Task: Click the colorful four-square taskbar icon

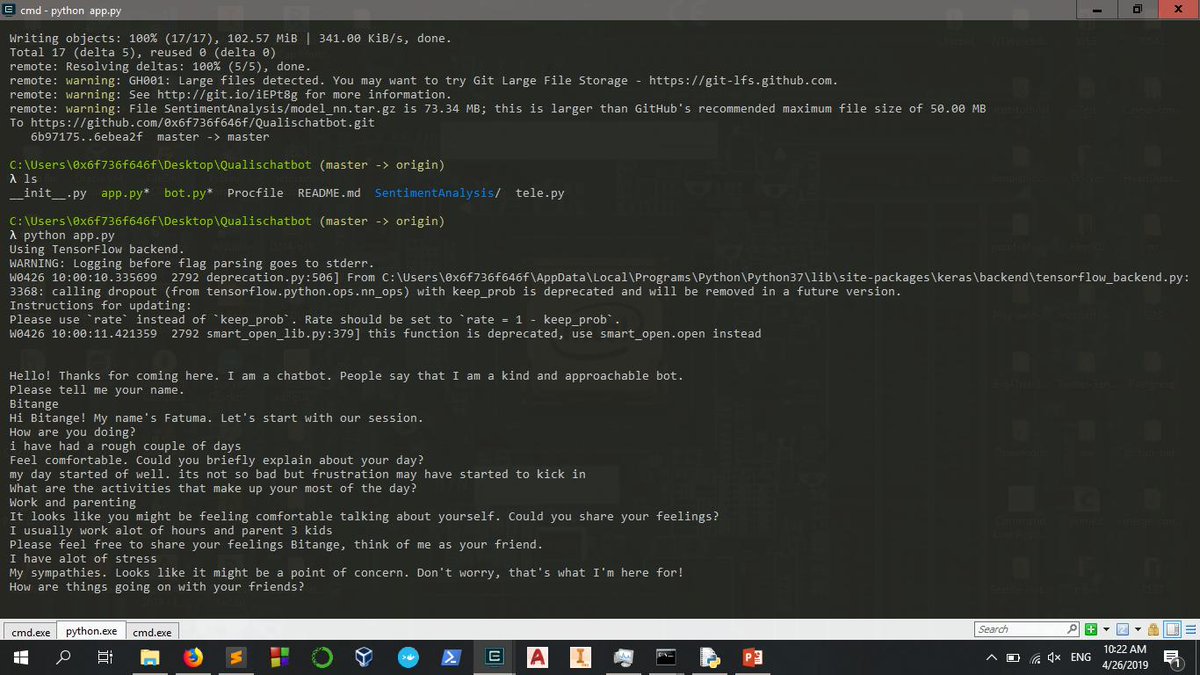Action: [x=279, y=657]
